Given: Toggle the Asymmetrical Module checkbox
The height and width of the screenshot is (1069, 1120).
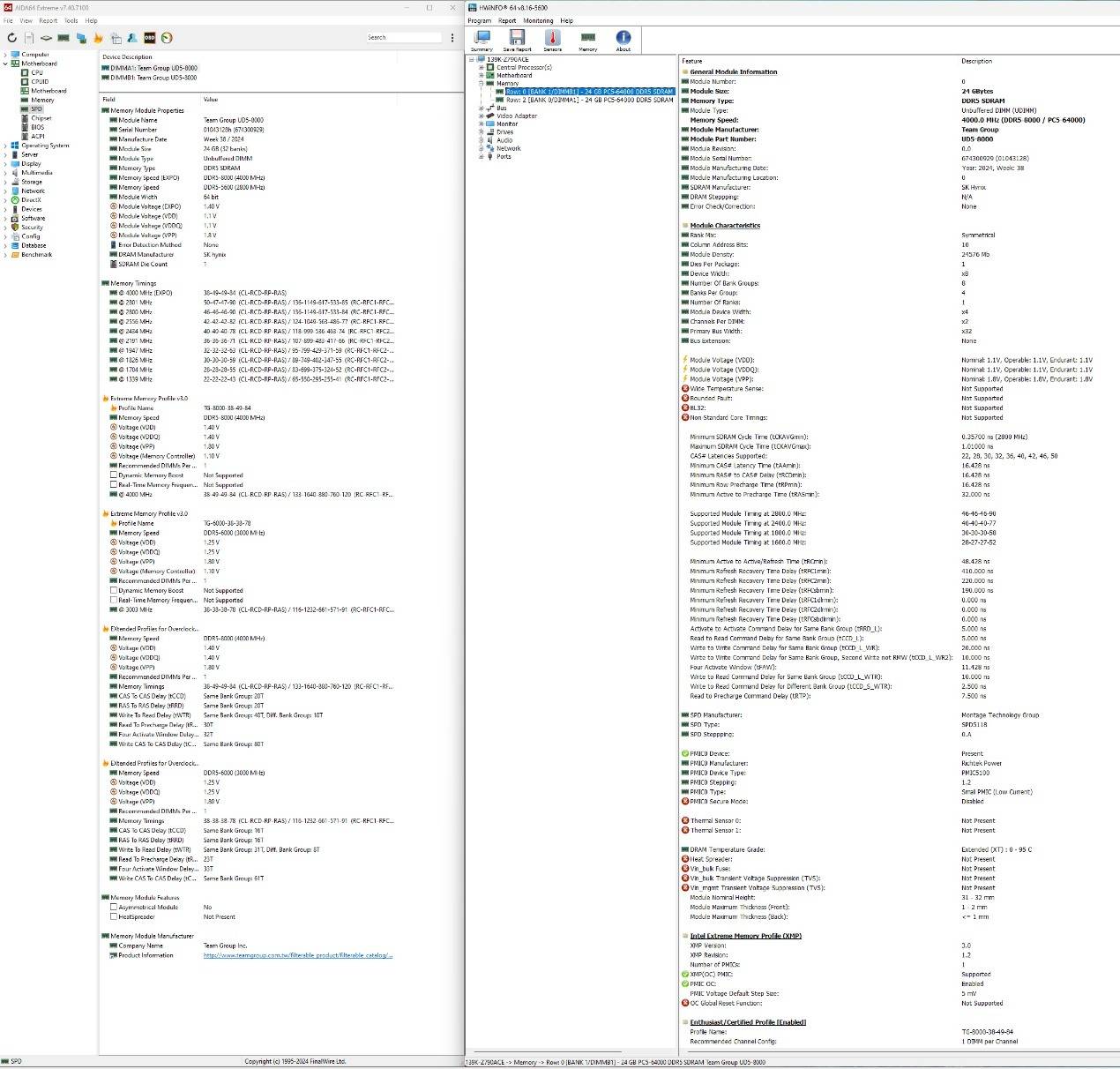Looking at the screenshot, I should coord(114,907).
